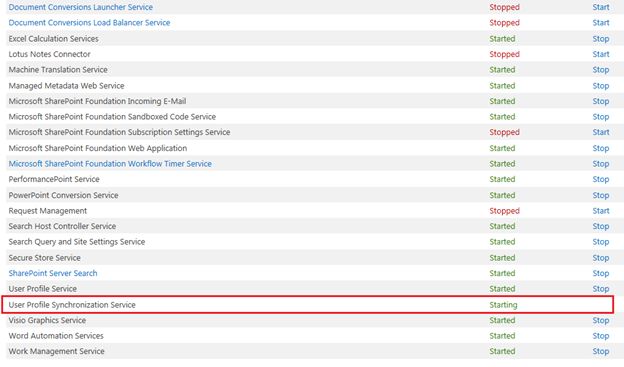Stop Word Automation Services

601,336
